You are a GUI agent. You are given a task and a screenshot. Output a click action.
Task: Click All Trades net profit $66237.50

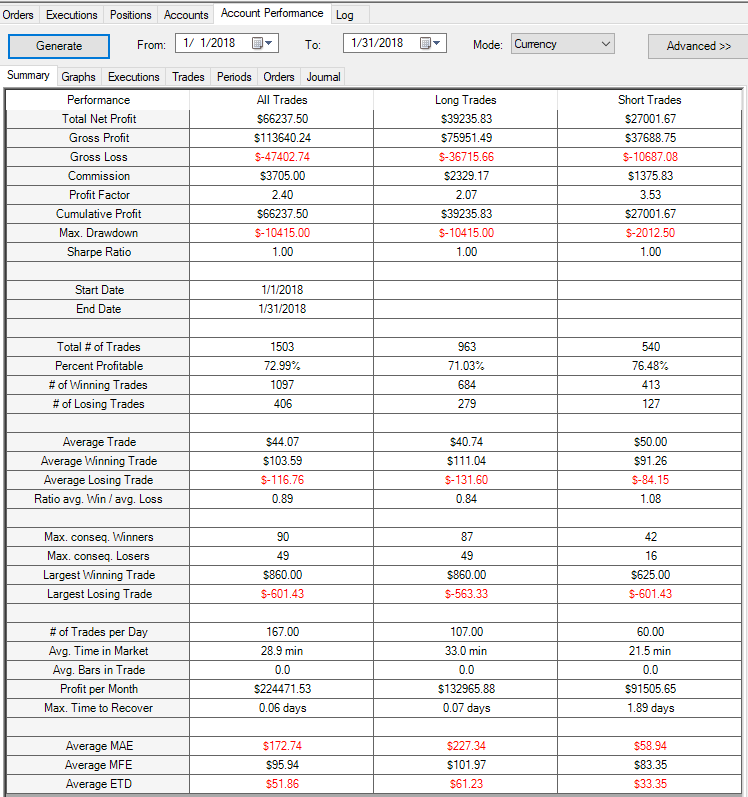coord(282,119)
